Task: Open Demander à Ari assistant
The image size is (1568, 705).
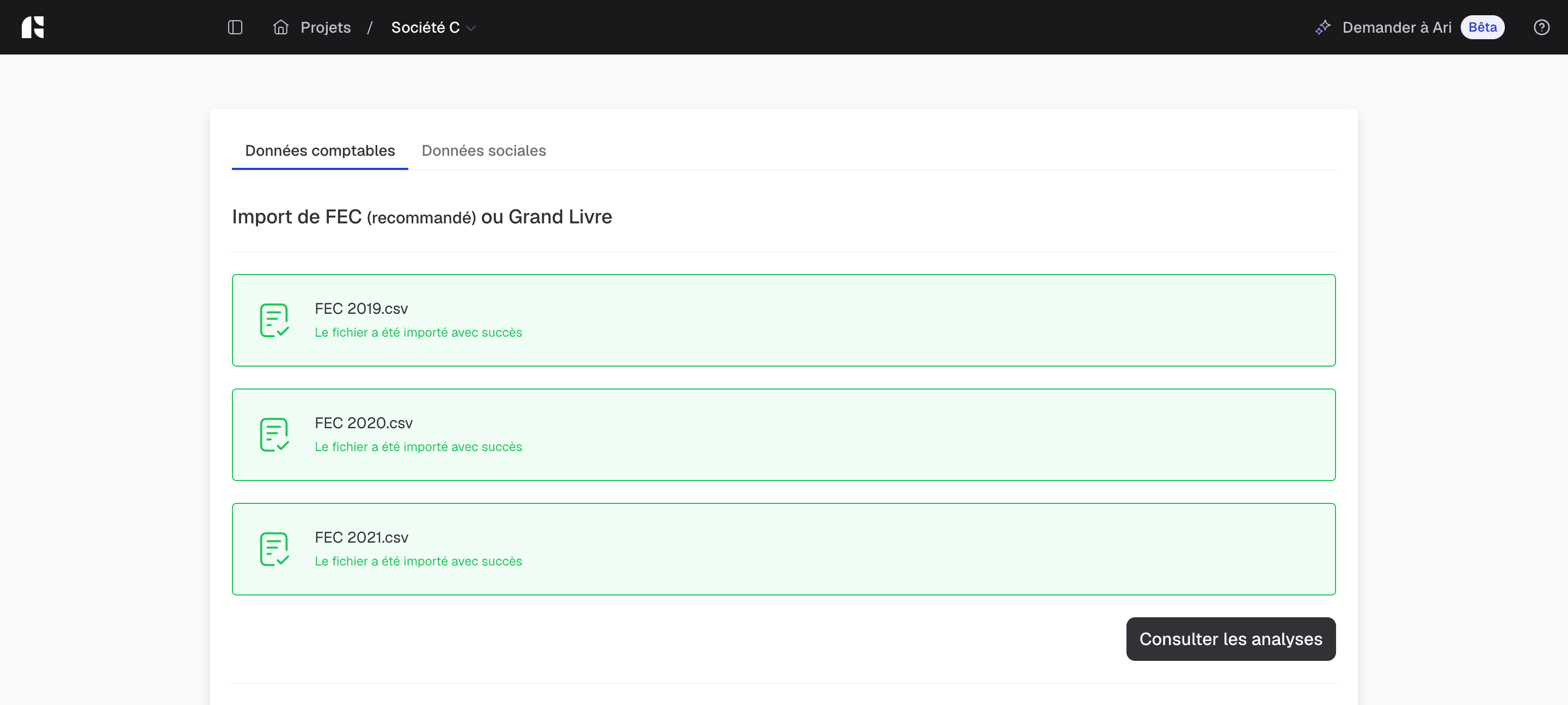Action: click(1396, 27)
